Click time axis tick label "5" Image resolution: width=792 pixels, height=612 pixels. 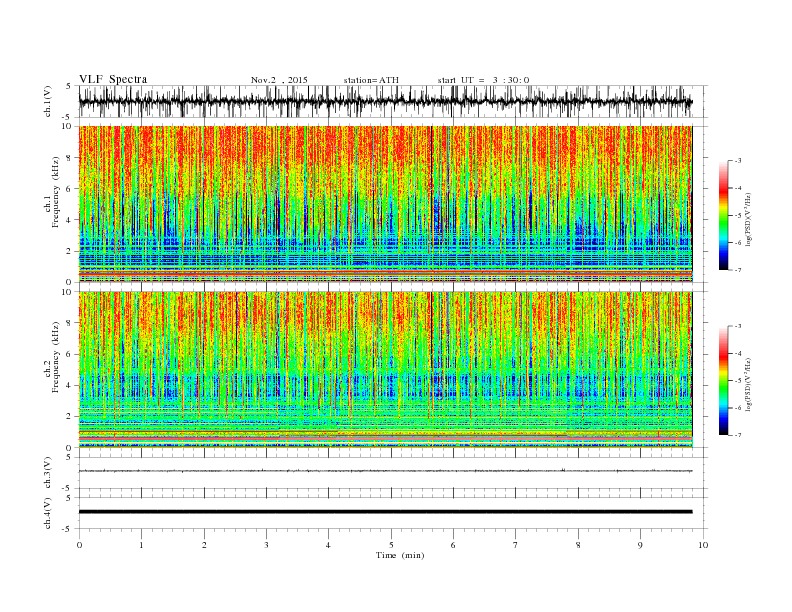click(x=391, y=545)
